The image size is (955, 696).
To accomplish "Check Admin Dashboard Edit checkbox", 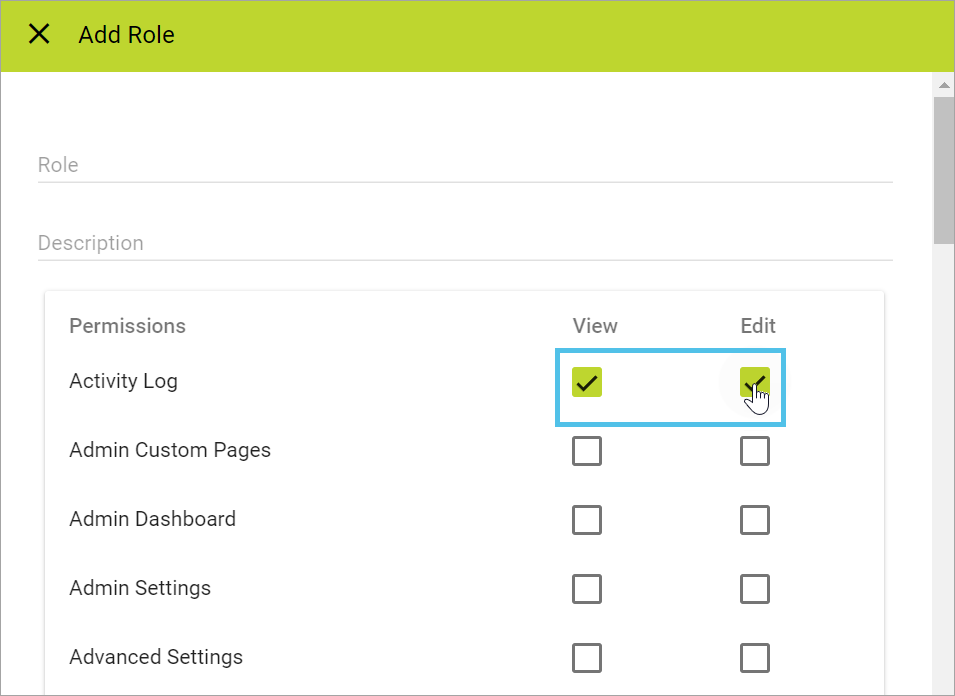I will [x=755, y=520].
